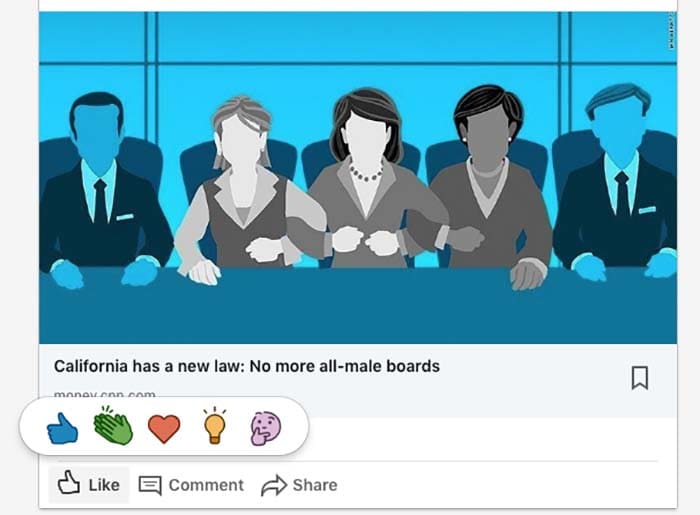Viewport: 700px width, 515px height.
Task: Click the Share text label
Action: 314,485
